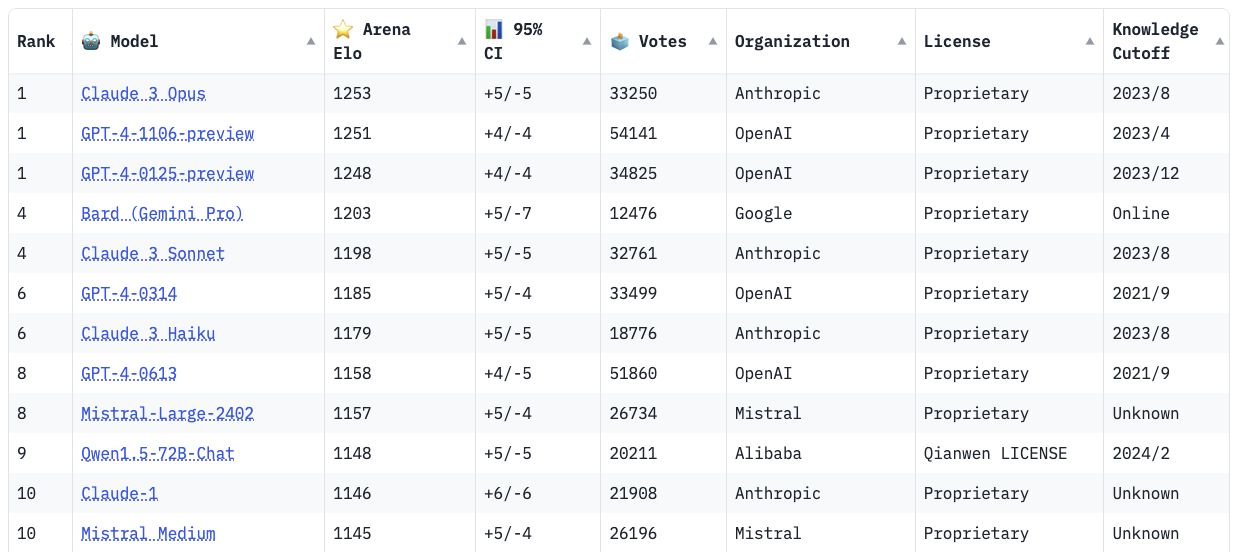This screenshot has height=552, width=1238.
Task: Open the Mistral Medium model link
Action: (x=148, y=533)
